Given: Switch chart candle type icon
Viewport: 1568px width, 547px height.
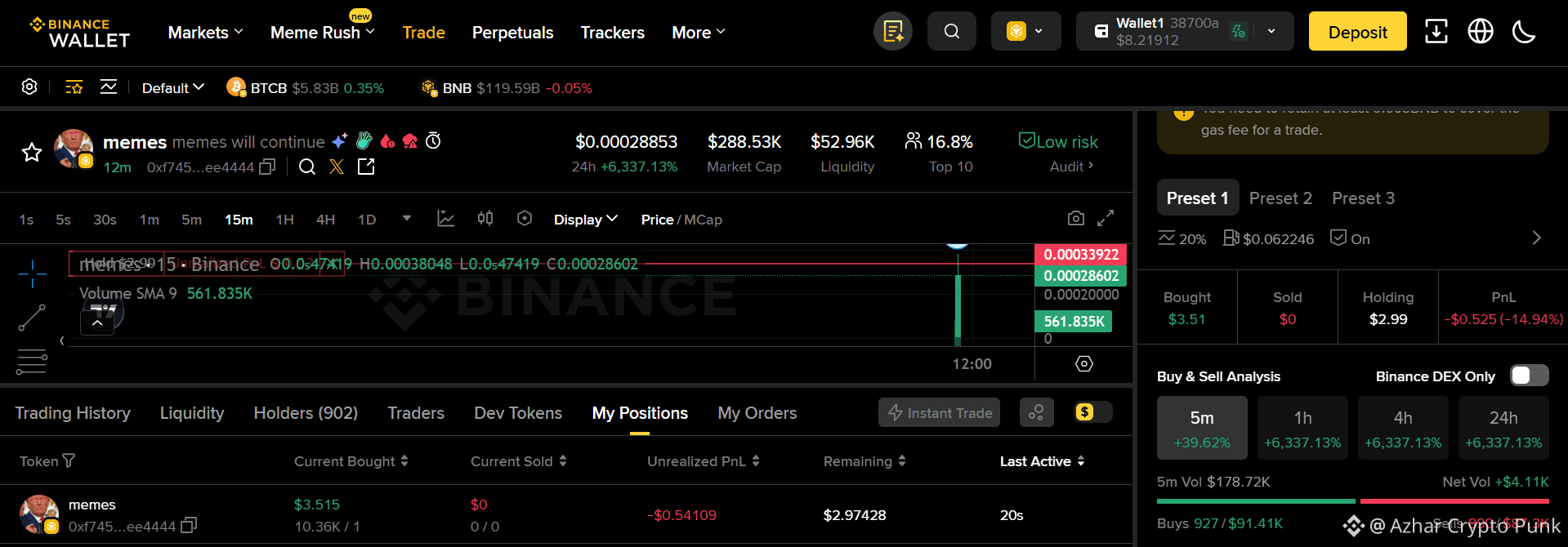Looking at the screenshot, I should coord(485,219).
